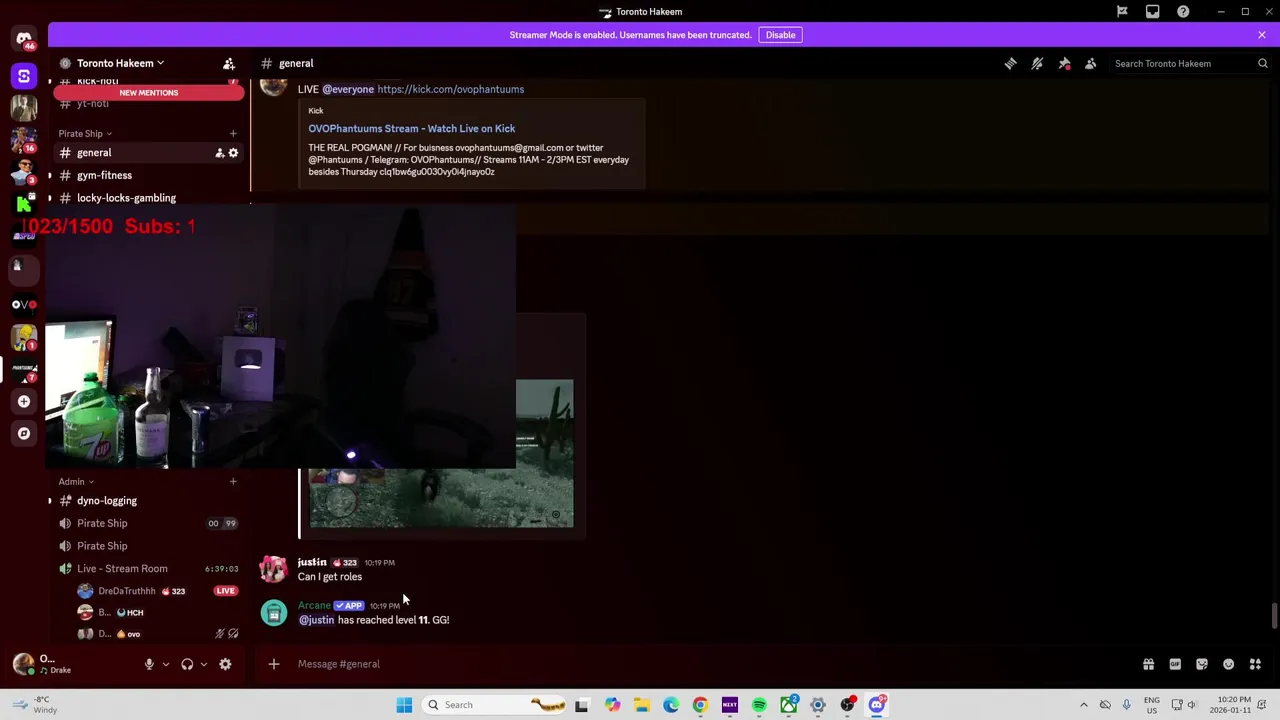Open kick.com/ovophantuums link

pos(450,89)
